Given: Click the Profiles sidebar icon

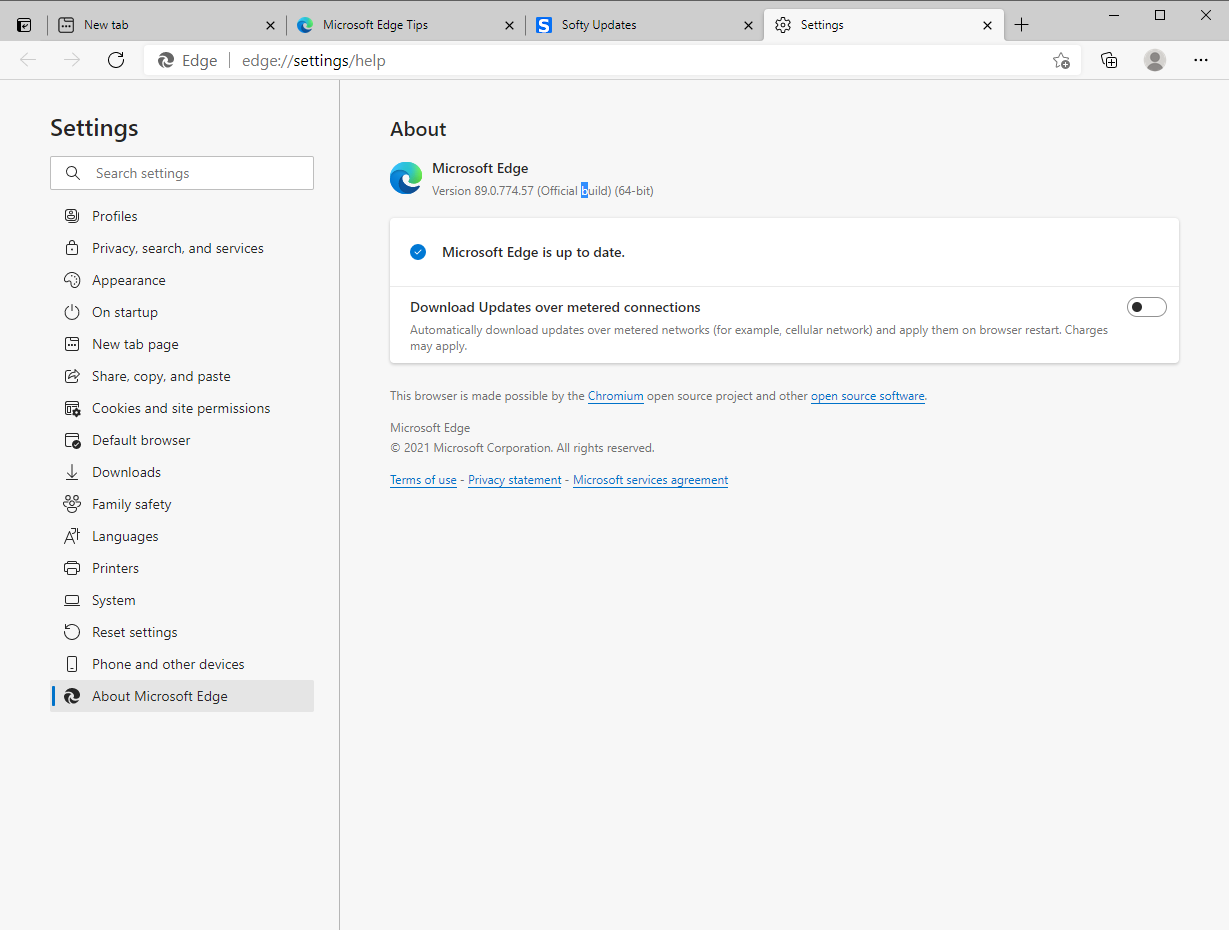Looking at the screenshot, I should pyautogui.click(x=72, y=216).
